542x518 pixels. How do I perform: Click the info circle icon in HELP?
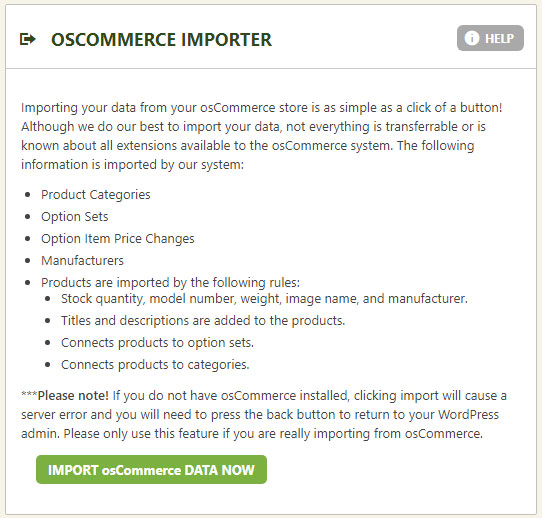471,38
